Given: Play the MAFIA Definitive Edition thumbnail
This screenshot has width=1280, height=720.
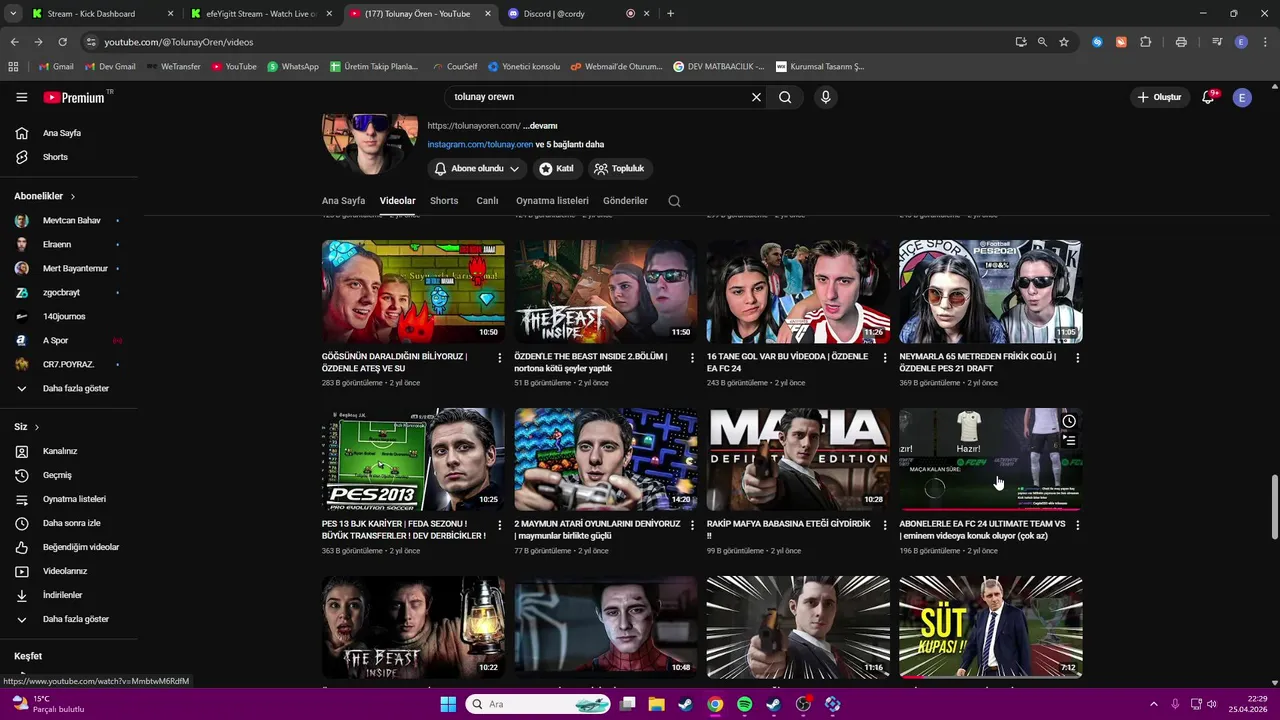Looking at the screenshot, I should pos(798,459).
